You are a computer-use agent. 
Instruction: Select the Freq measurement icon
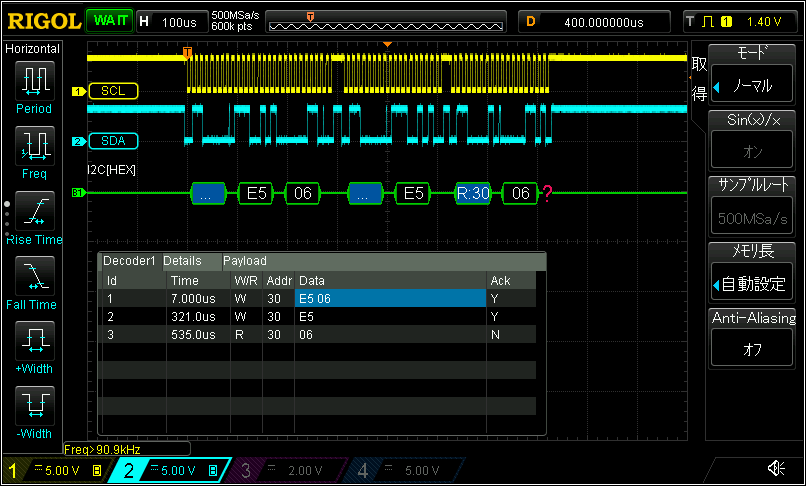pos(34,147)
